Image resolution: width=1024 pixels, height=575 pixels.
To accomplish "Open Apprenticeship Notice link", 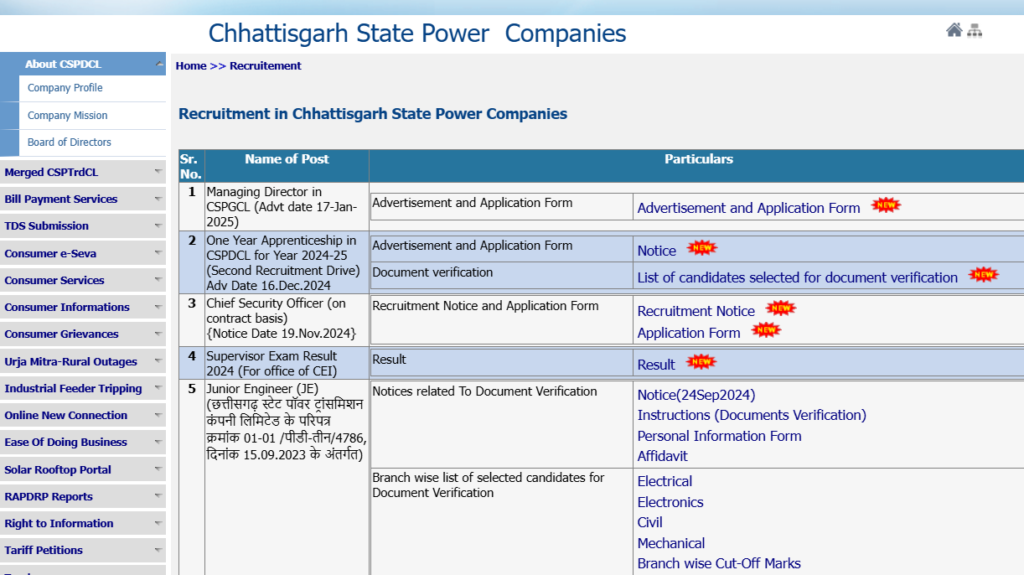I will (x=656, y=250).
